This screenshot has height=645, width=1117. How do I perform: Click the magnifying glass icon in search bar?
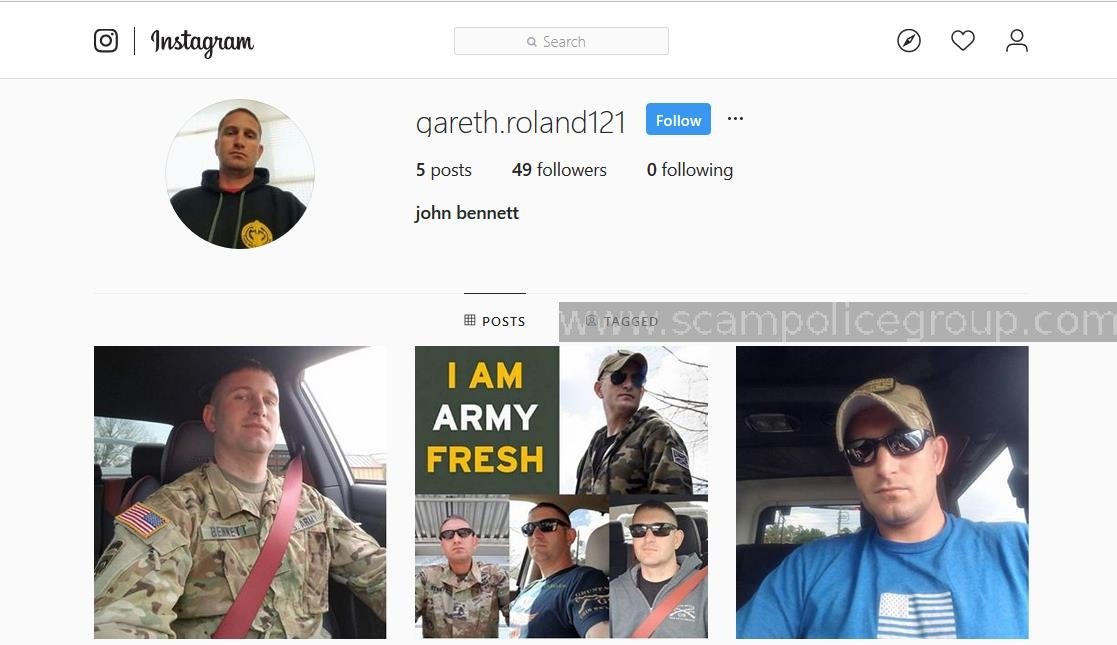coord(531,42)
